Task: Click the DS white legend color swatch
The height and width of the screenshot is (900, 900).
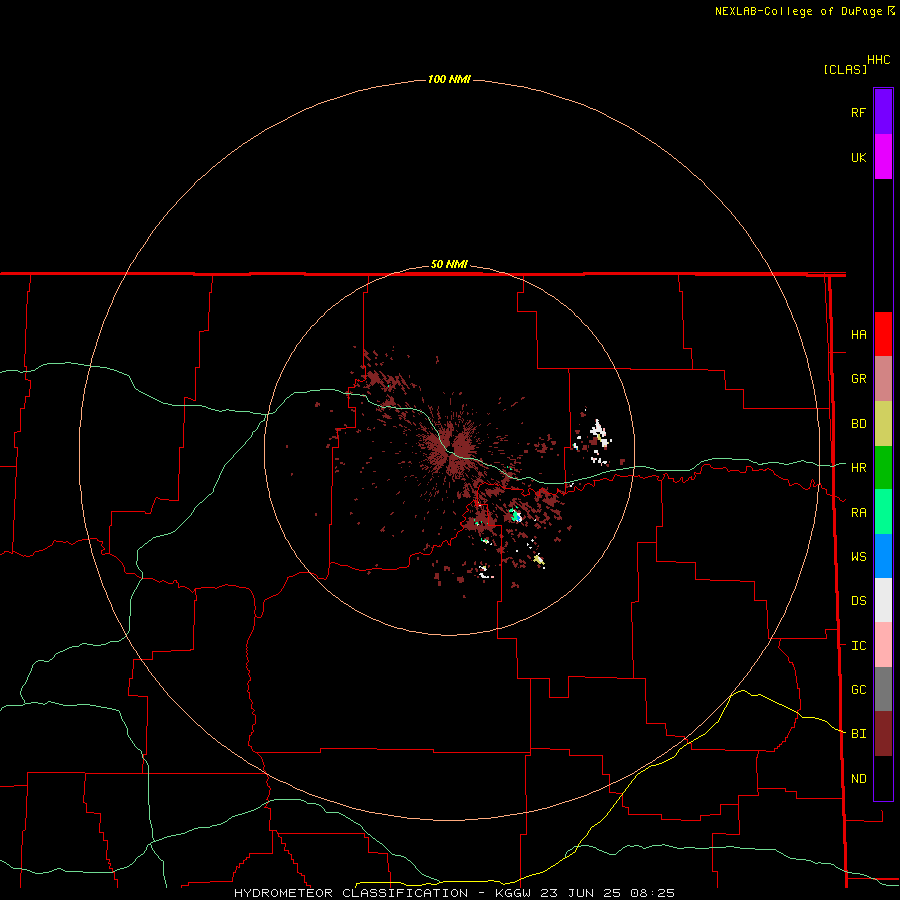Action: (883, 600)
